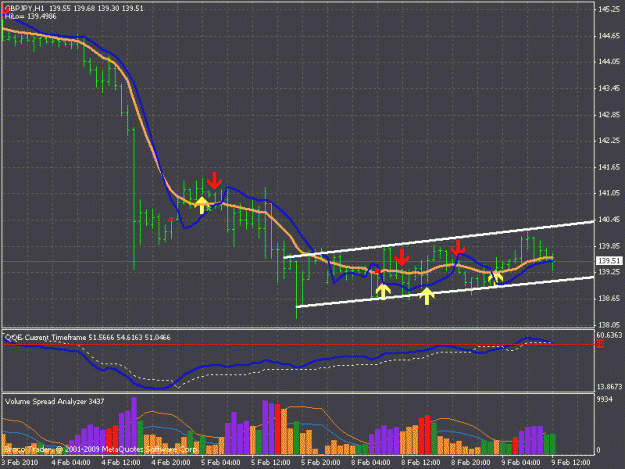Click the 144.65 price axis label
The height and width of the screenshot is (469, 625).
(609, 35)
